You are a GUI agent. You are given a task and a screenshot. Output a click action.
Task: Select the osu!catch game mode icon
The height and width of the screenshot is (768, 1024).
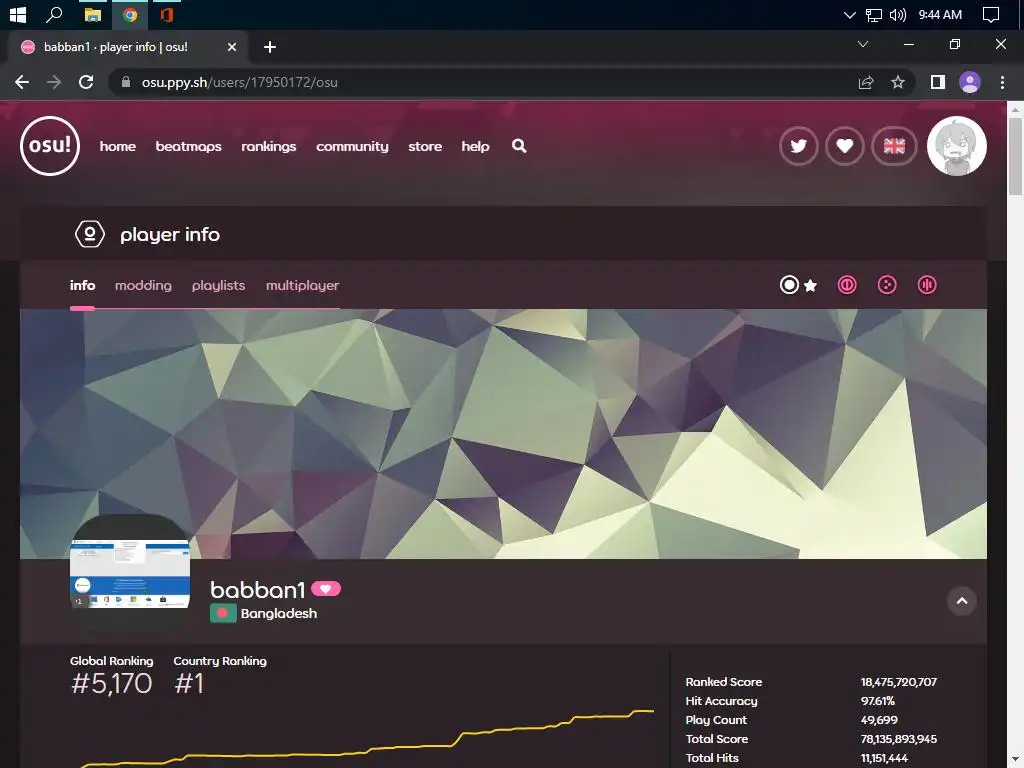click(887, 285)
